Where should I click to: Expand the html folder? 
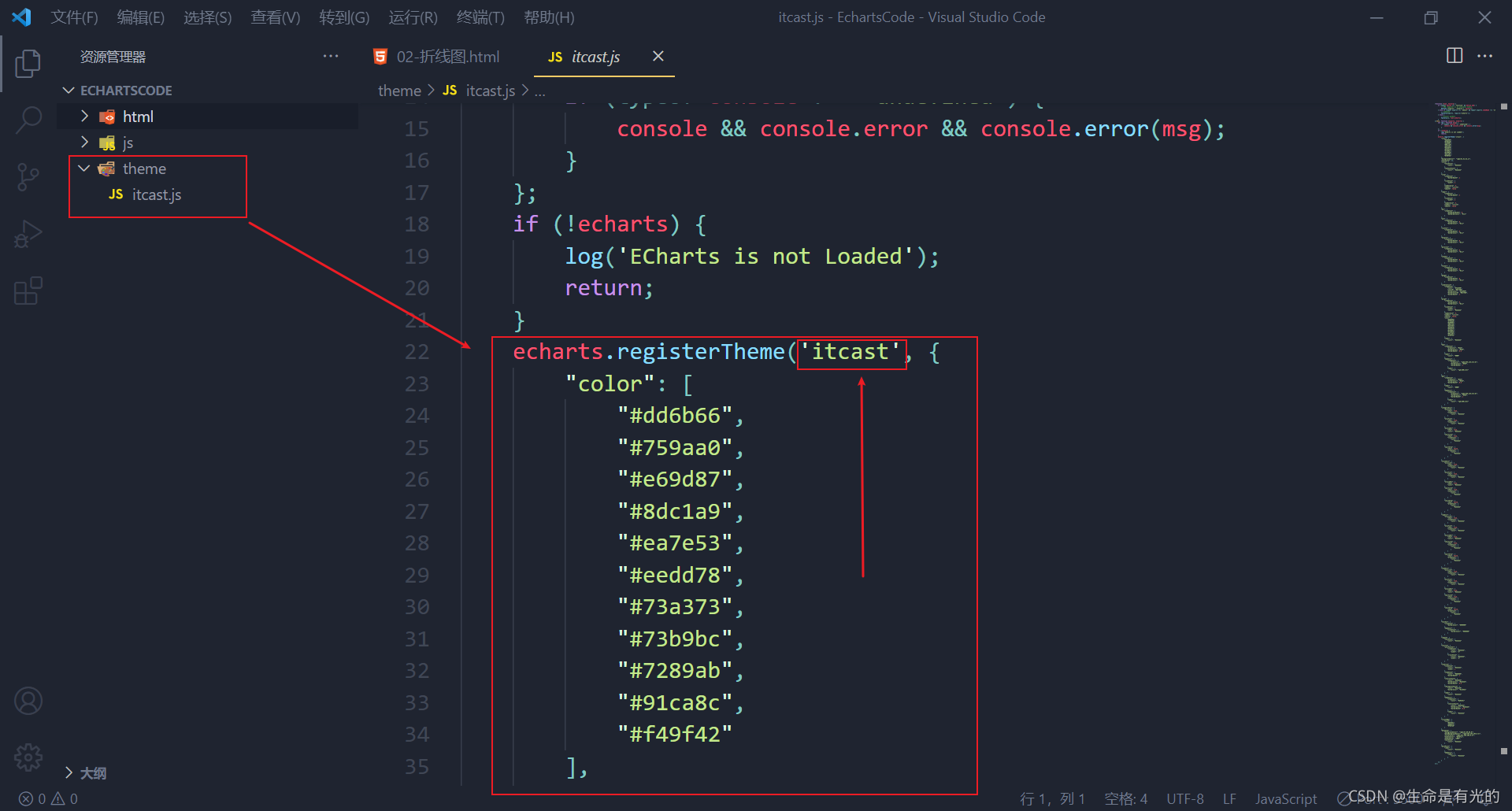[x=84, y=117]
